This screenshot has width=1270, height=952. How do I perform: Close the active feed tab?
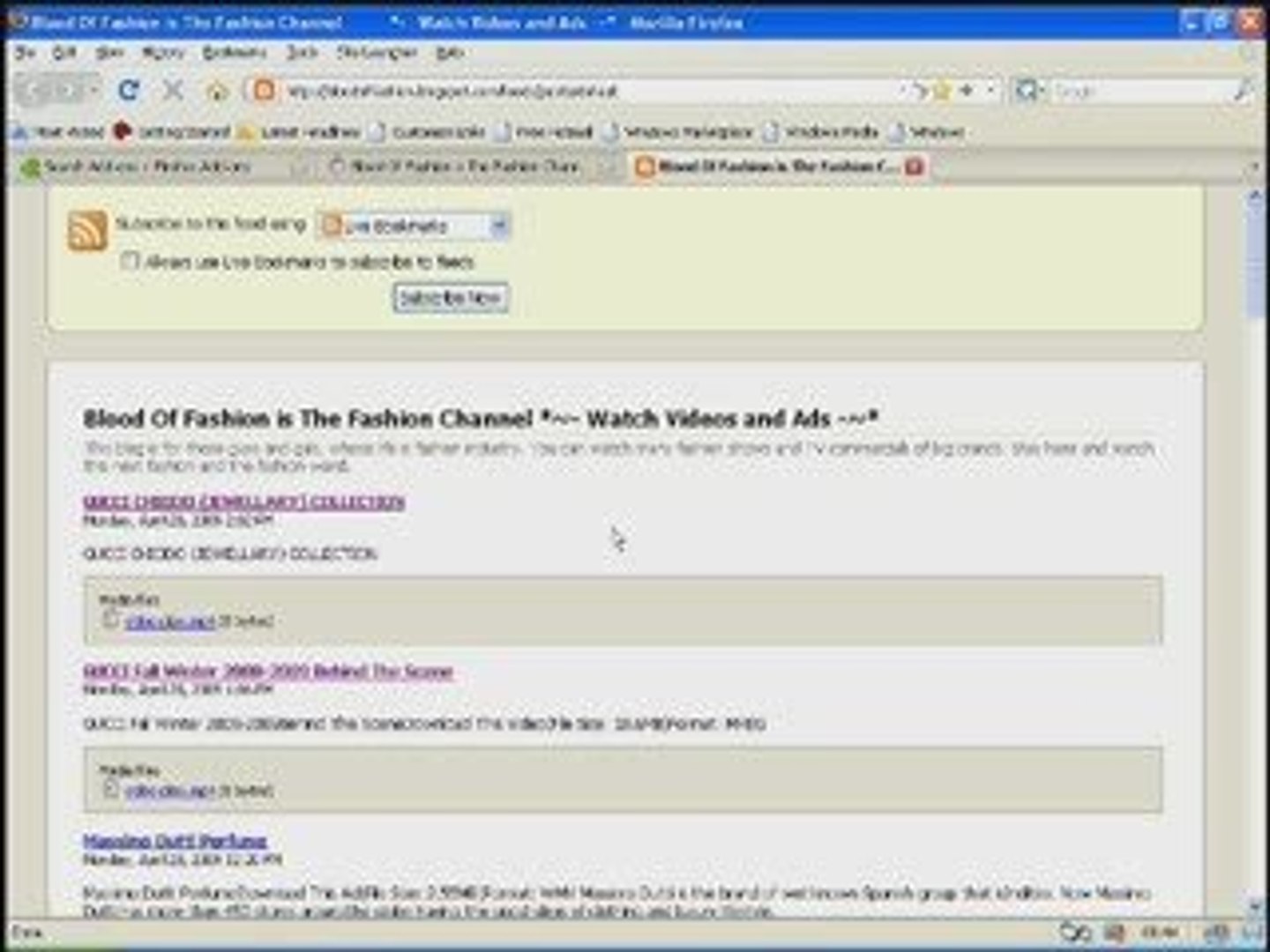point(915,167)
